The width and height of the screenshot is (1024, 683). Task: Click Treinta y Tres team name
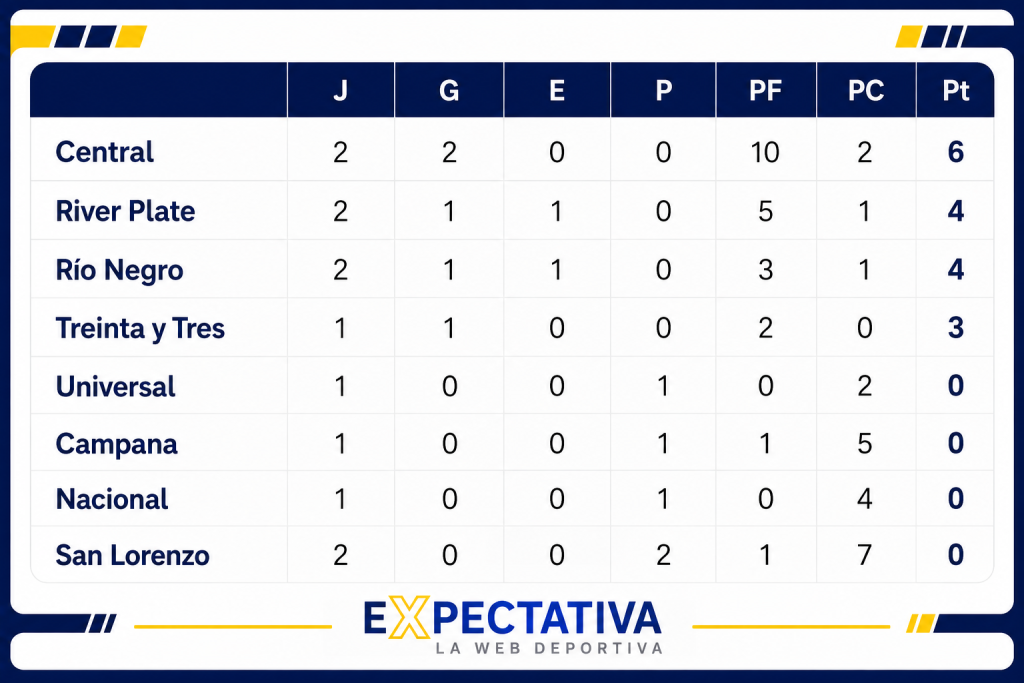(140, 328)
